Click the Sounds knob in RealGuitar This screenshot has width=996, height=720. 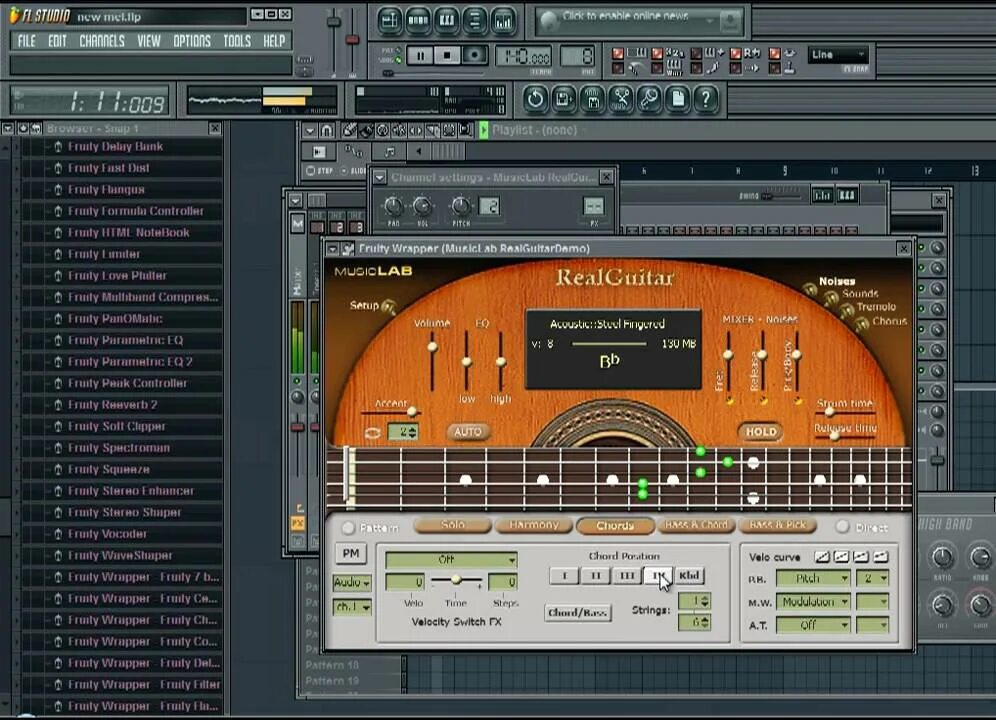click(831, 297)
